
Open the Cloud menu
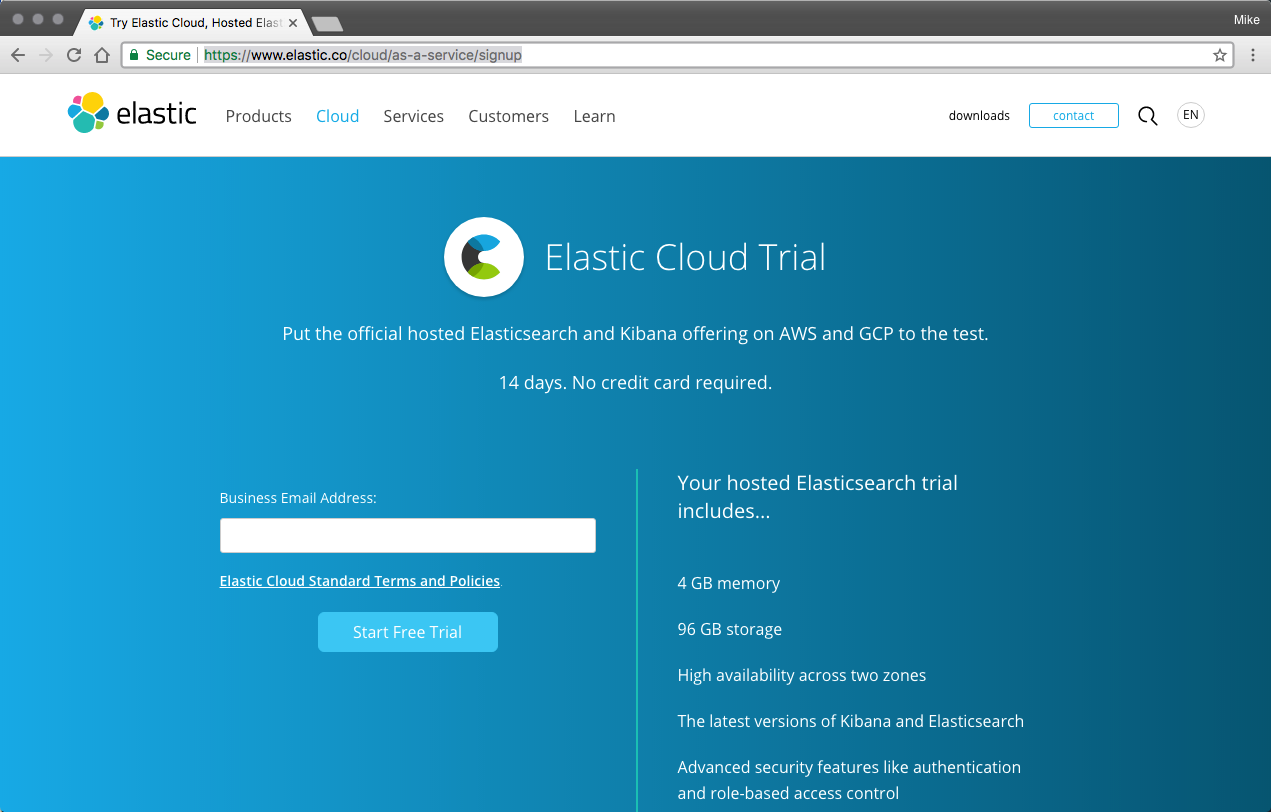[338, 116]
